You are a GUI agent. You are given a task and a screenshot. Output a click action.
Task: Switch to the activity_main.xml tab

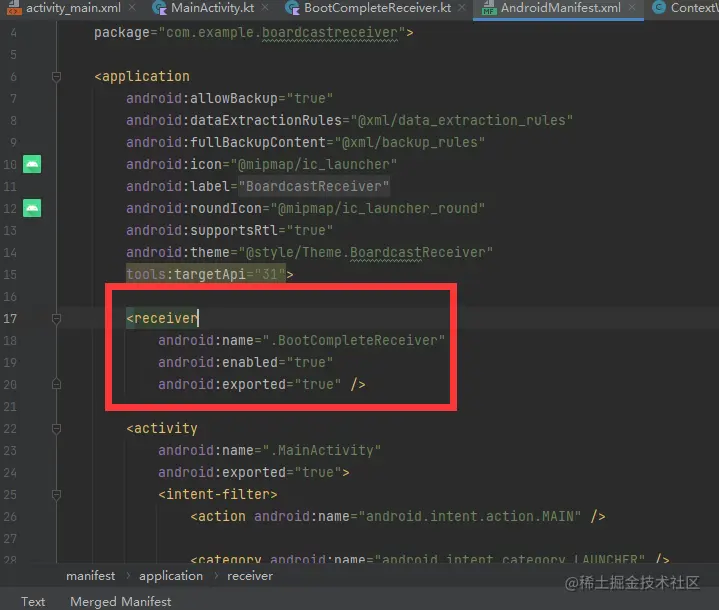(x=73, y=8)
